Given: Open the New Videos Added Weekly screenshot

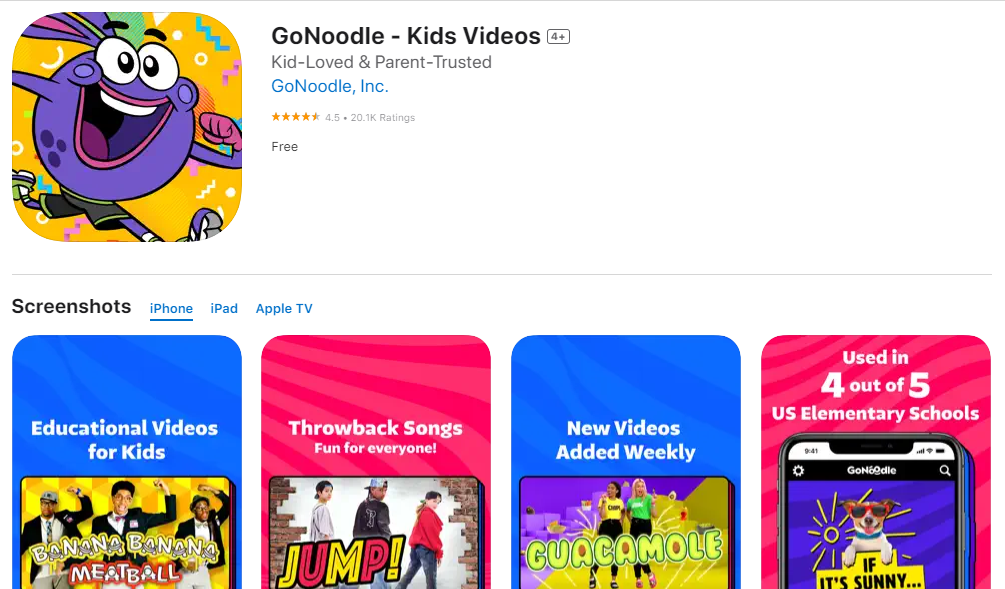Looking at the screenshot, I should point(626,462).
